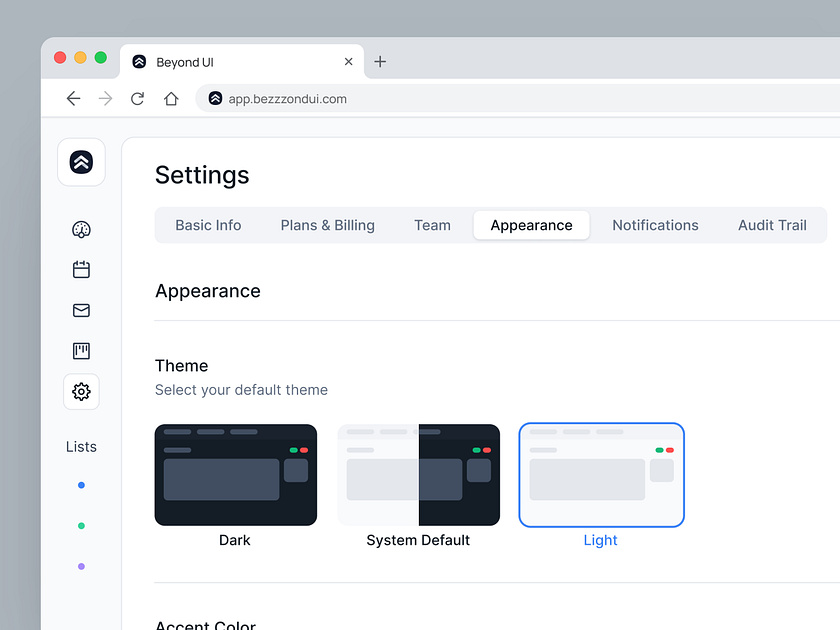
Task: Click the macOS red close window button
Action: [60, 58]
